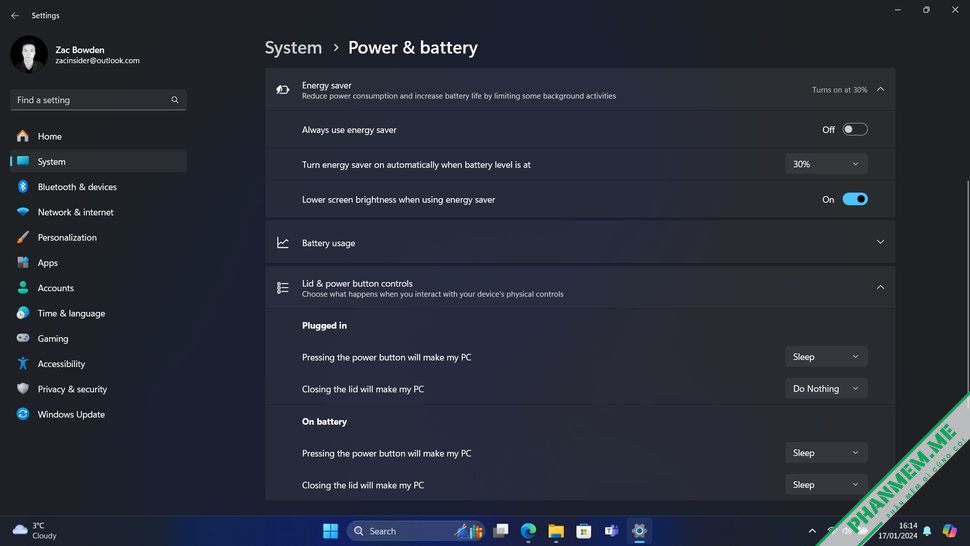Open the notification bell
This screenshot has width=970, height=546.
click(927, 531)
